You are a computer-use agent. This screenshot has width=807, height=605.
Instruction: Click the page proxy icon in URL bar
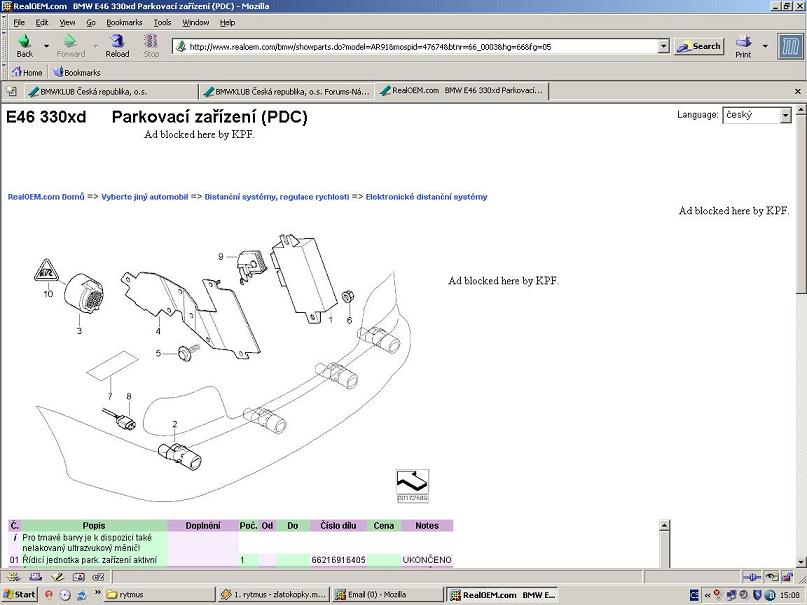[181, 47]
